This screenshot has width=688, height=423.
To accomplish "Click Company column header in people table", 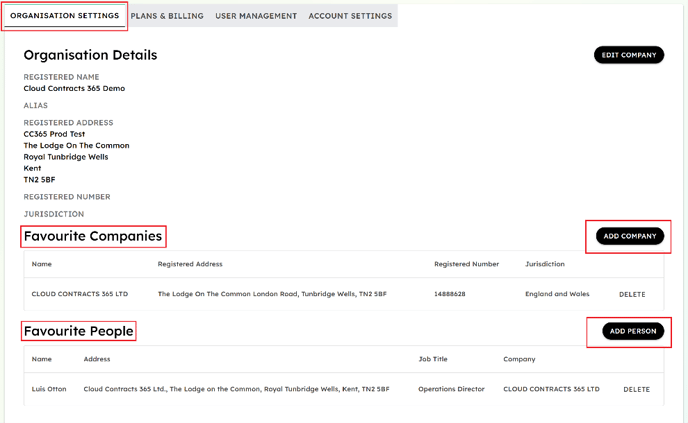I will 519,359.
